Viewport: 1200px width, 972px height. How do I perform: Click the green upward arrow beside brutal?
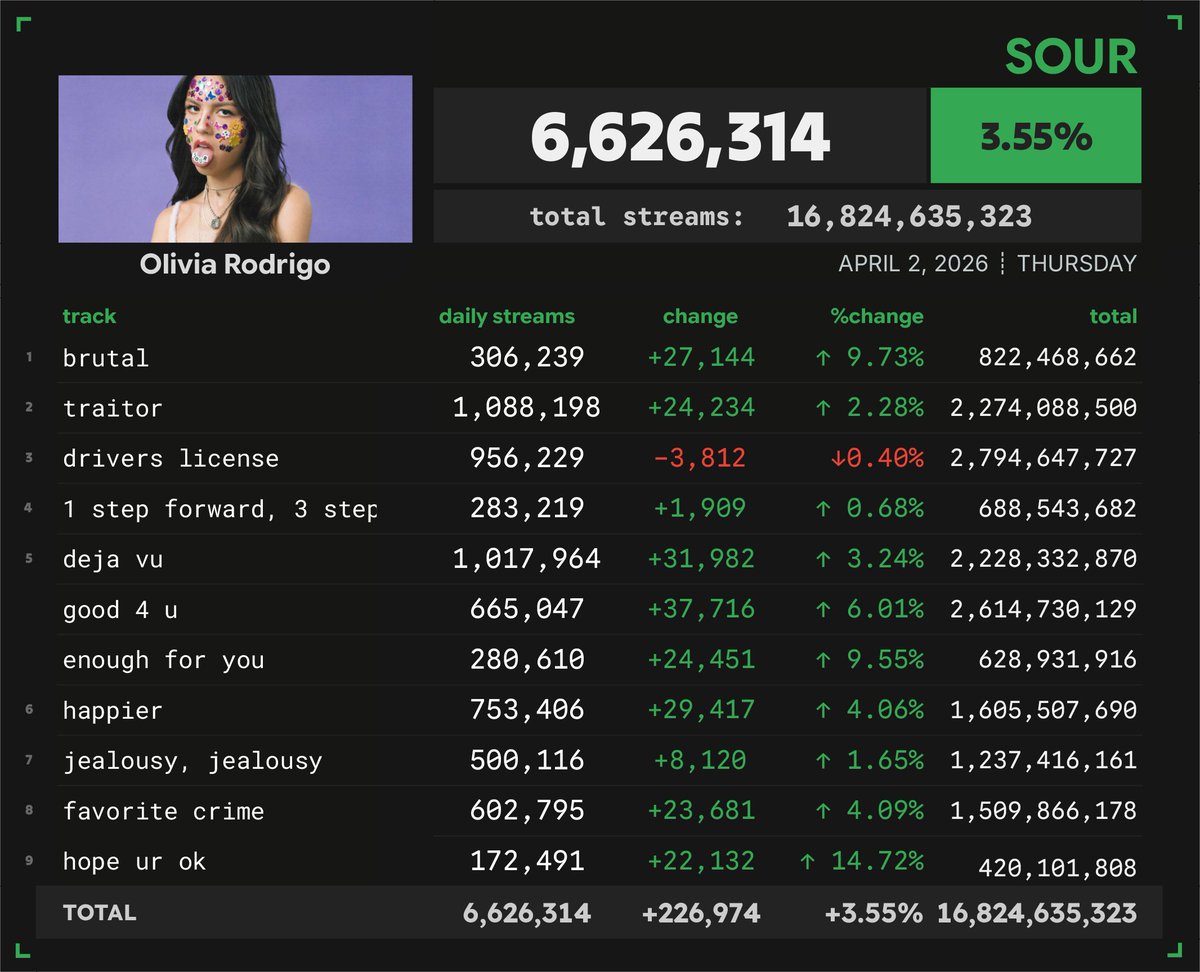[x=822, y=357]
